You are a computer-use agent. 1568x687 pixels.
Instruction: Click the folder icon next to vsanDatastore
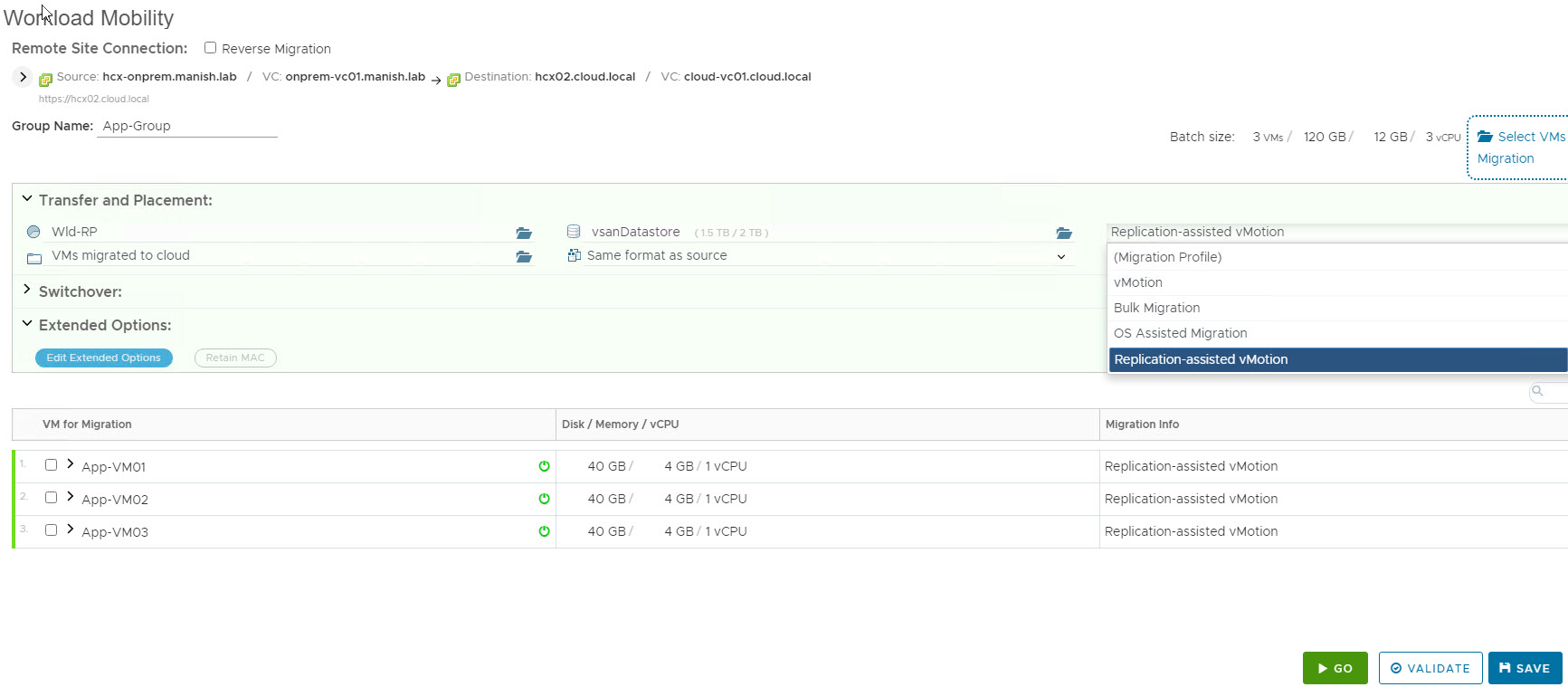1064,233
